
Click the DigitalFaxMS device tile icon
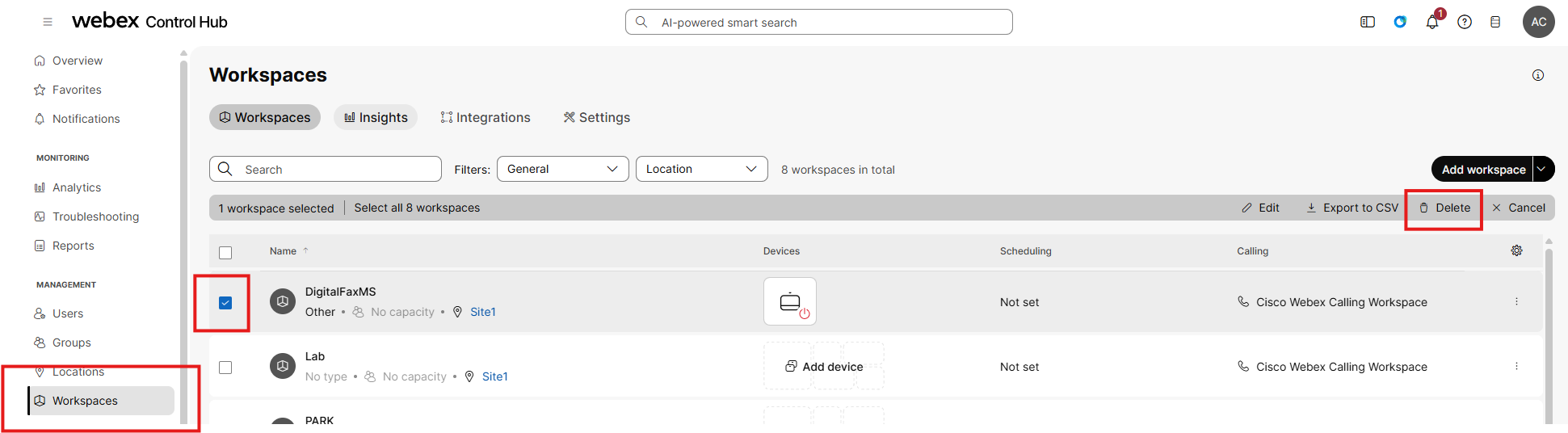(x=790, y=301)
